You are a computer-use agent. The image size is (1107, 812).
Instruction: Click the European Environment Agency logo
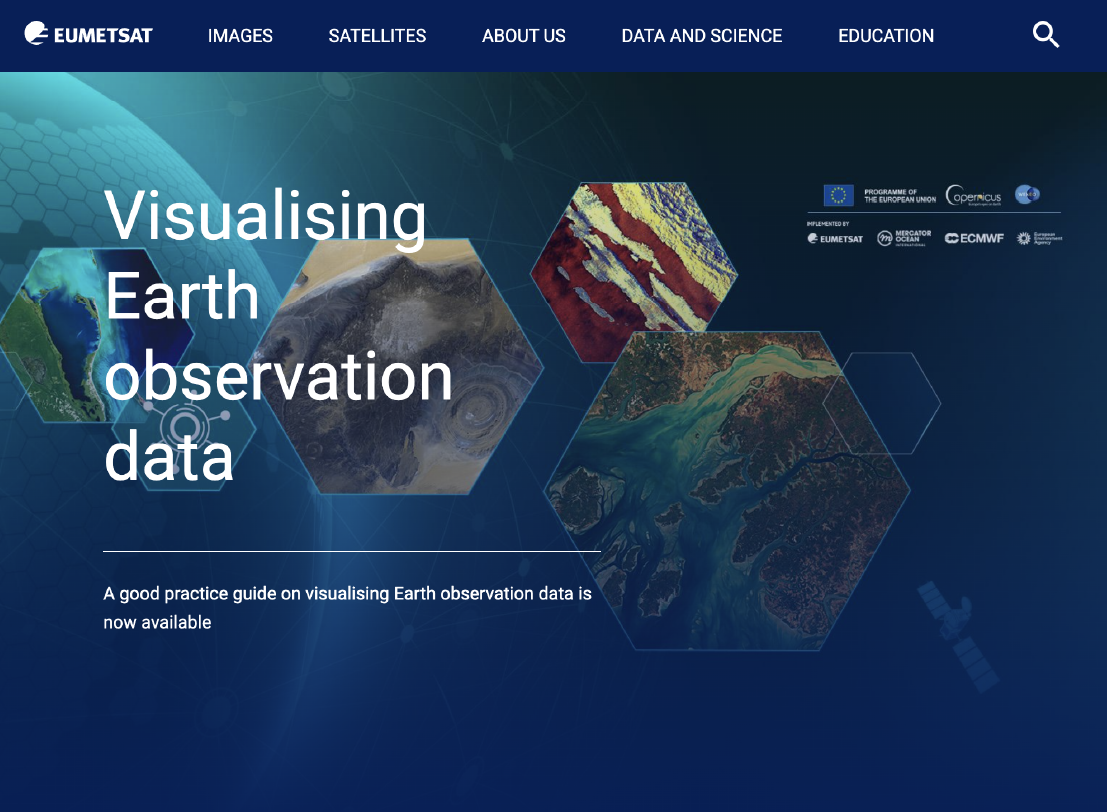tap(1039, 238)
